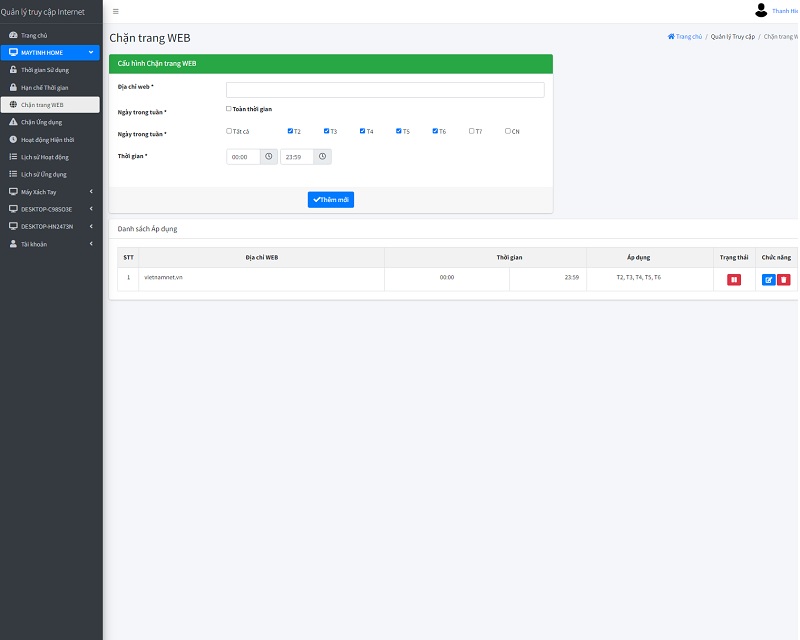Click the user avatar icon at top right

[x=761, y=11]
